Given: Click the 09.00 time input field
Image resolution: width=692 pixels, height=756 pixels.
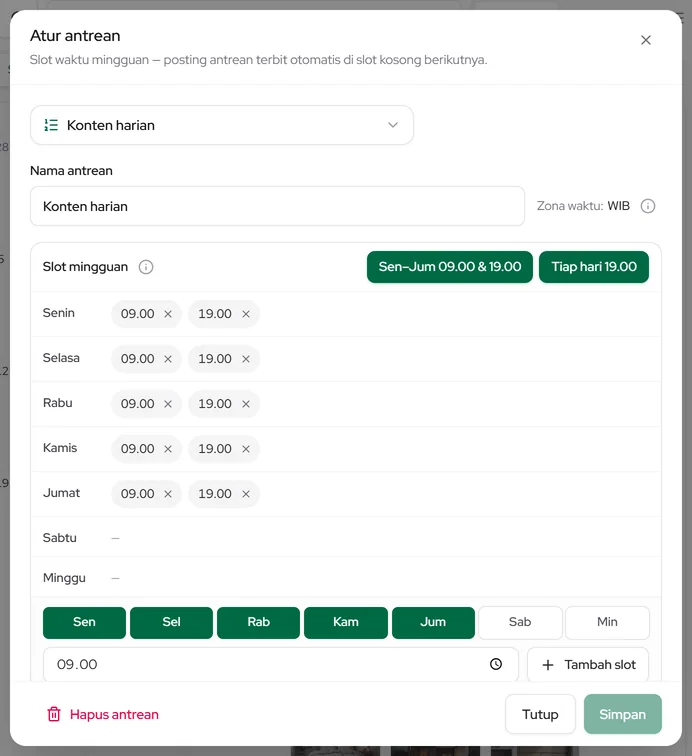Looking at the screenshot, I should point(281,664).
